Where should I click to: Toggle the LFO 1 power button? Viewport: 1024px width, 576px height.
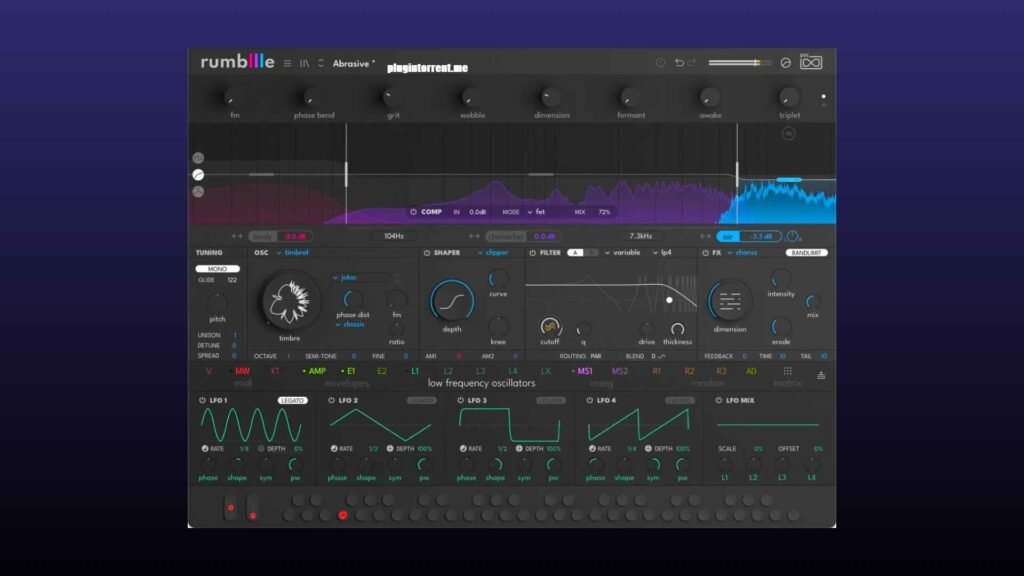tap(202, 400)
